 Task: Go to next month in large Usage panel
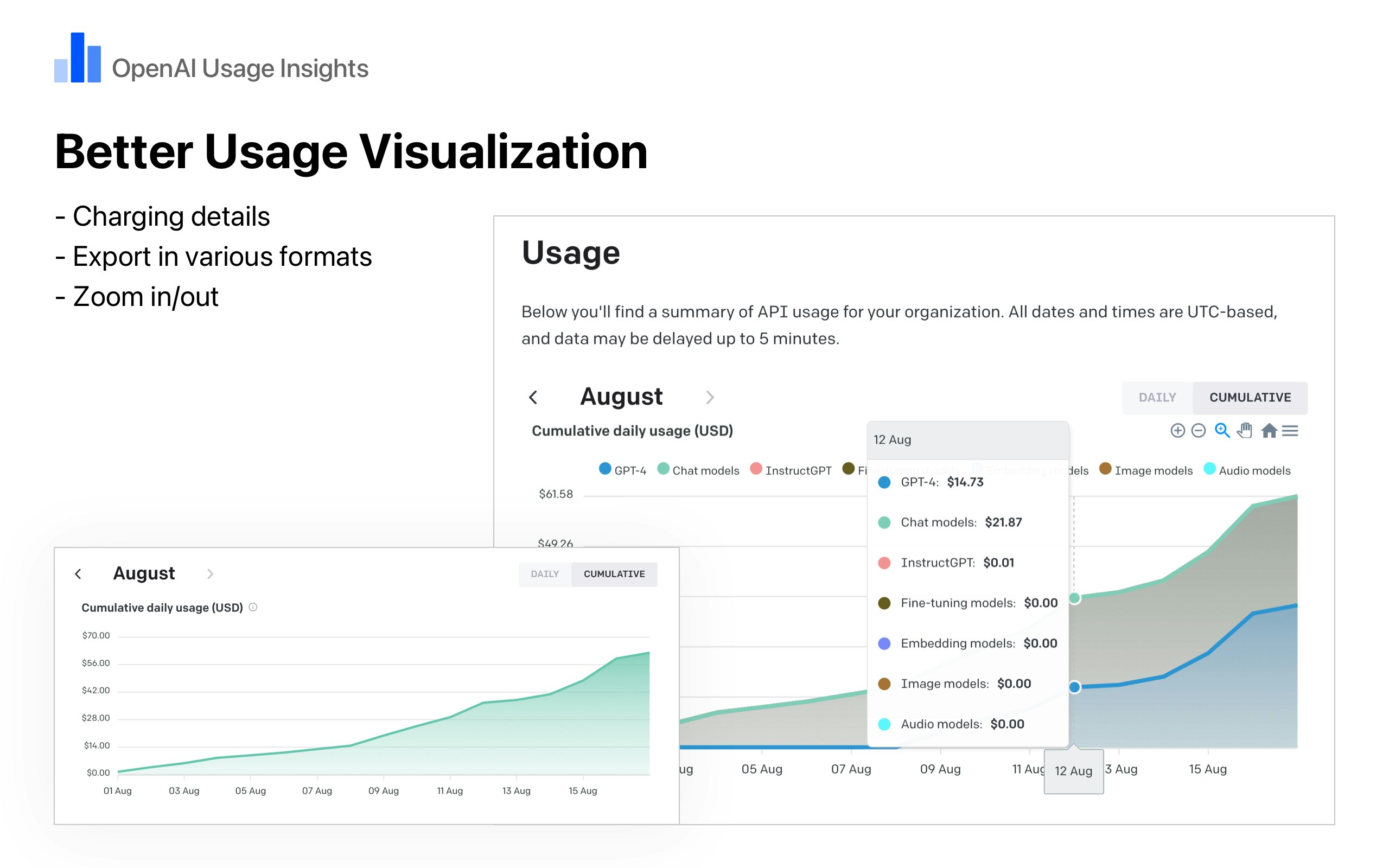pyautogui.click(x=710, y=397)
